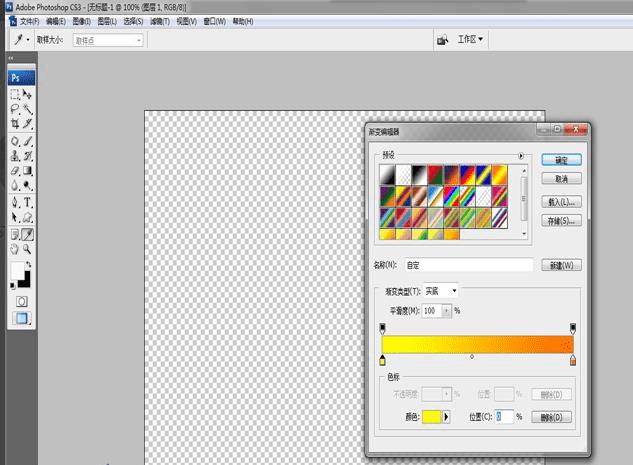
Task: Click the 确定 button in gradient editor
Action: [561, 160]
